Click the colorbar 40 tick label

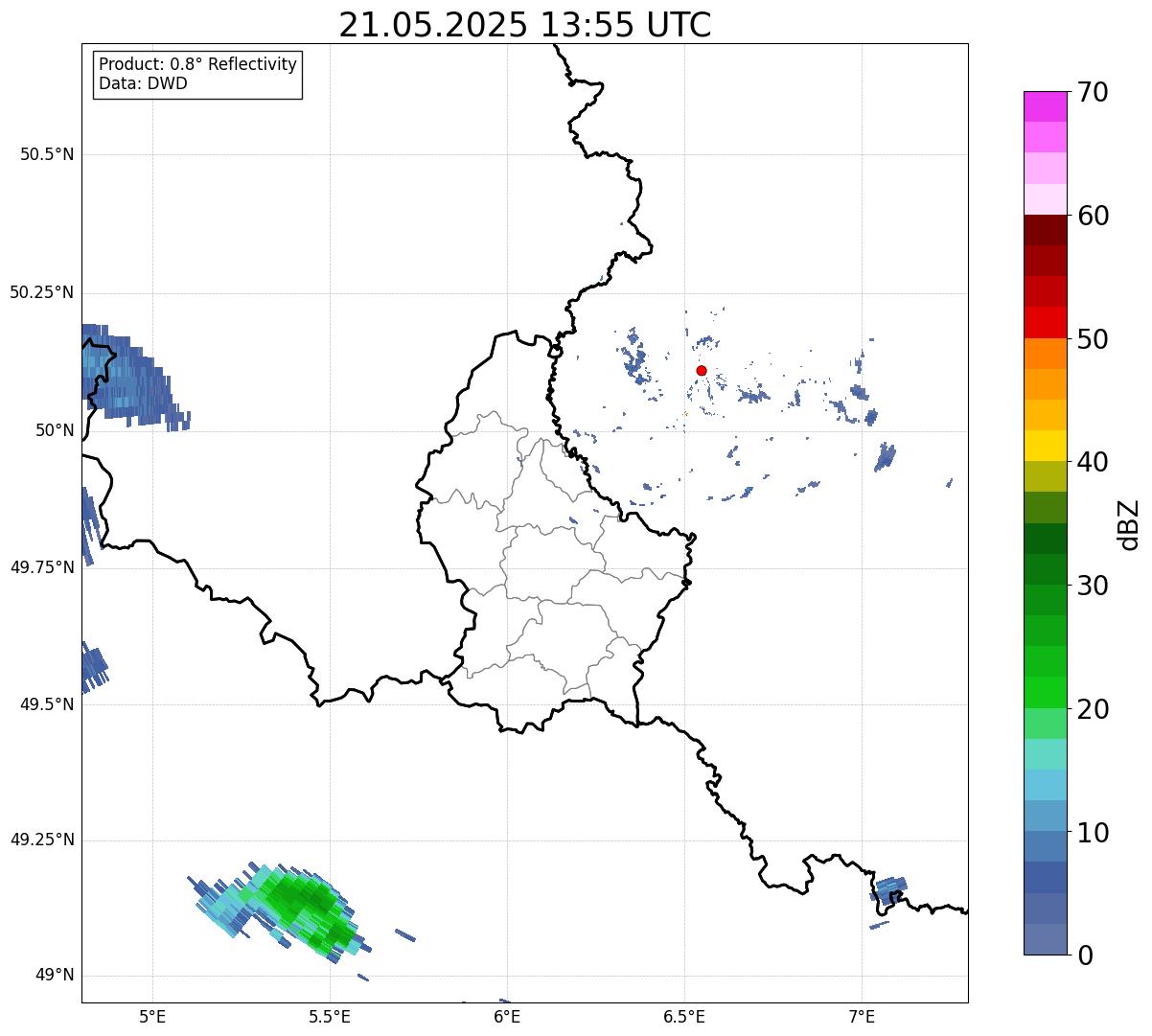[x=1094, y=462]
